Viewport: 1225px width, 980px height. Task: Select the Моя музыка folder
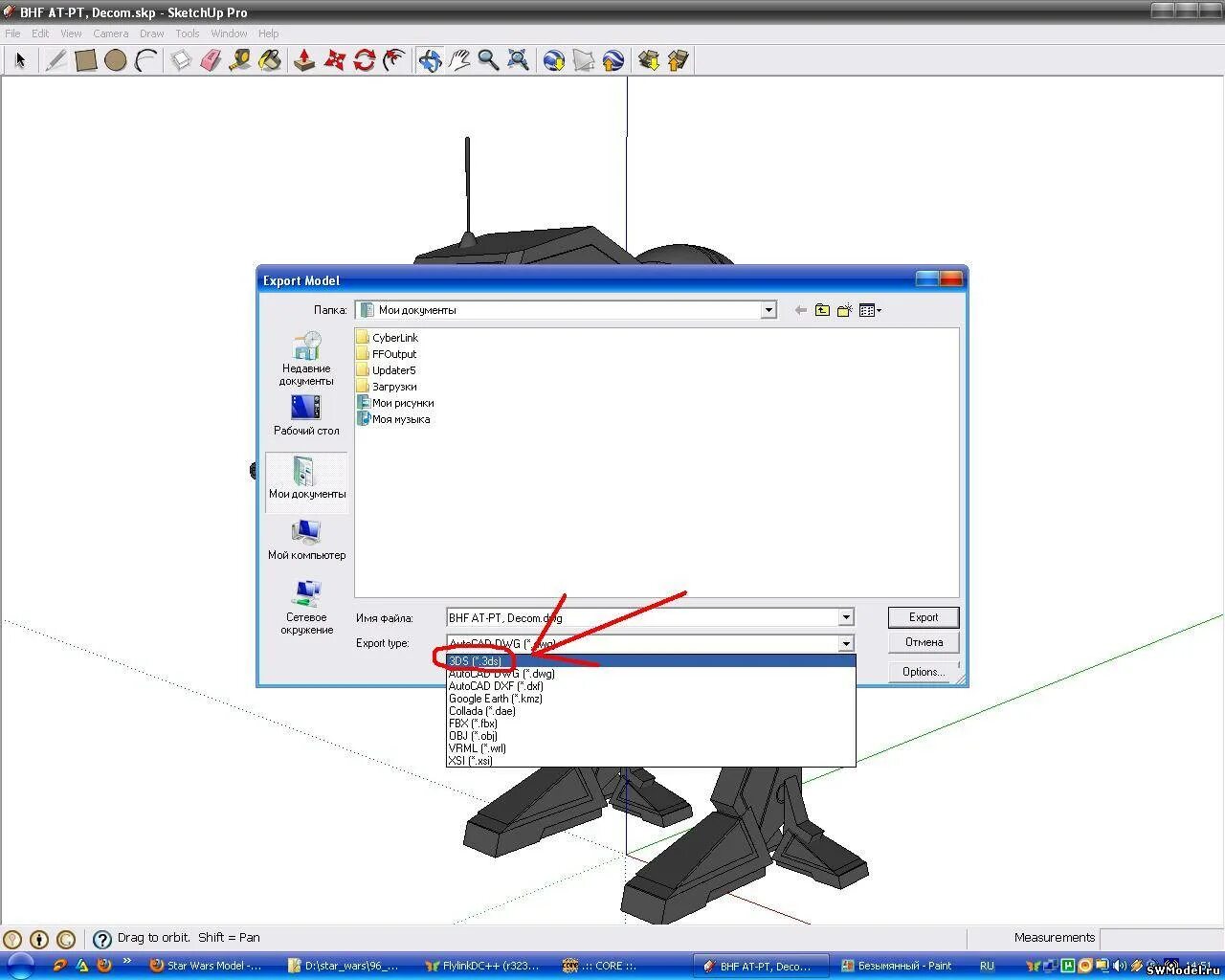(x=393, y=419)
